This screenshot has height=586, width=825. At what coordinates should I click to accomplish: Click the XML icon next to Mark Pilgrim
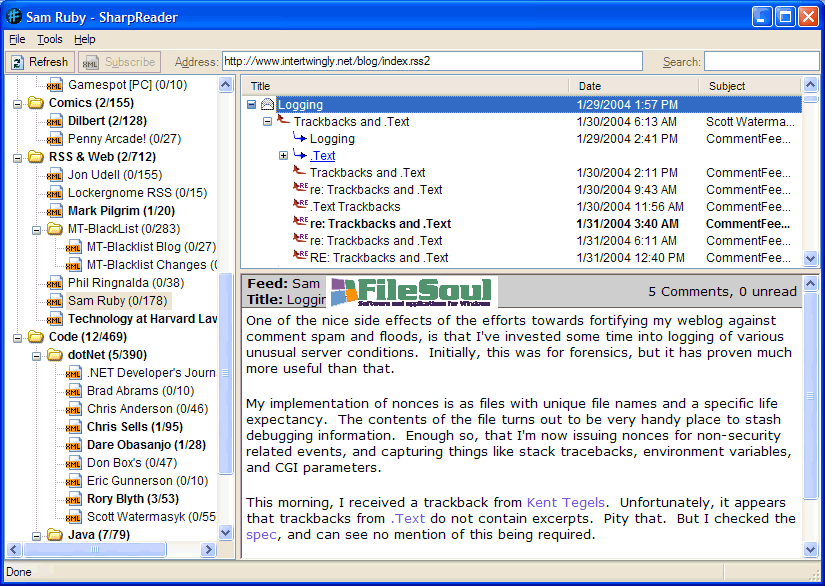pyautogui.click(x=54, y=211)
